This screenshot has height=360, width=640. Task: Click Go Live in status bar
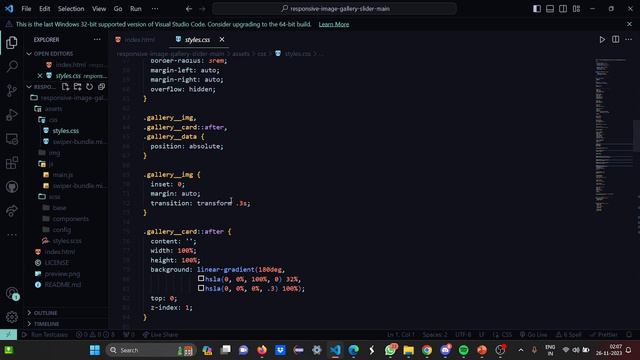click(533, 335)
